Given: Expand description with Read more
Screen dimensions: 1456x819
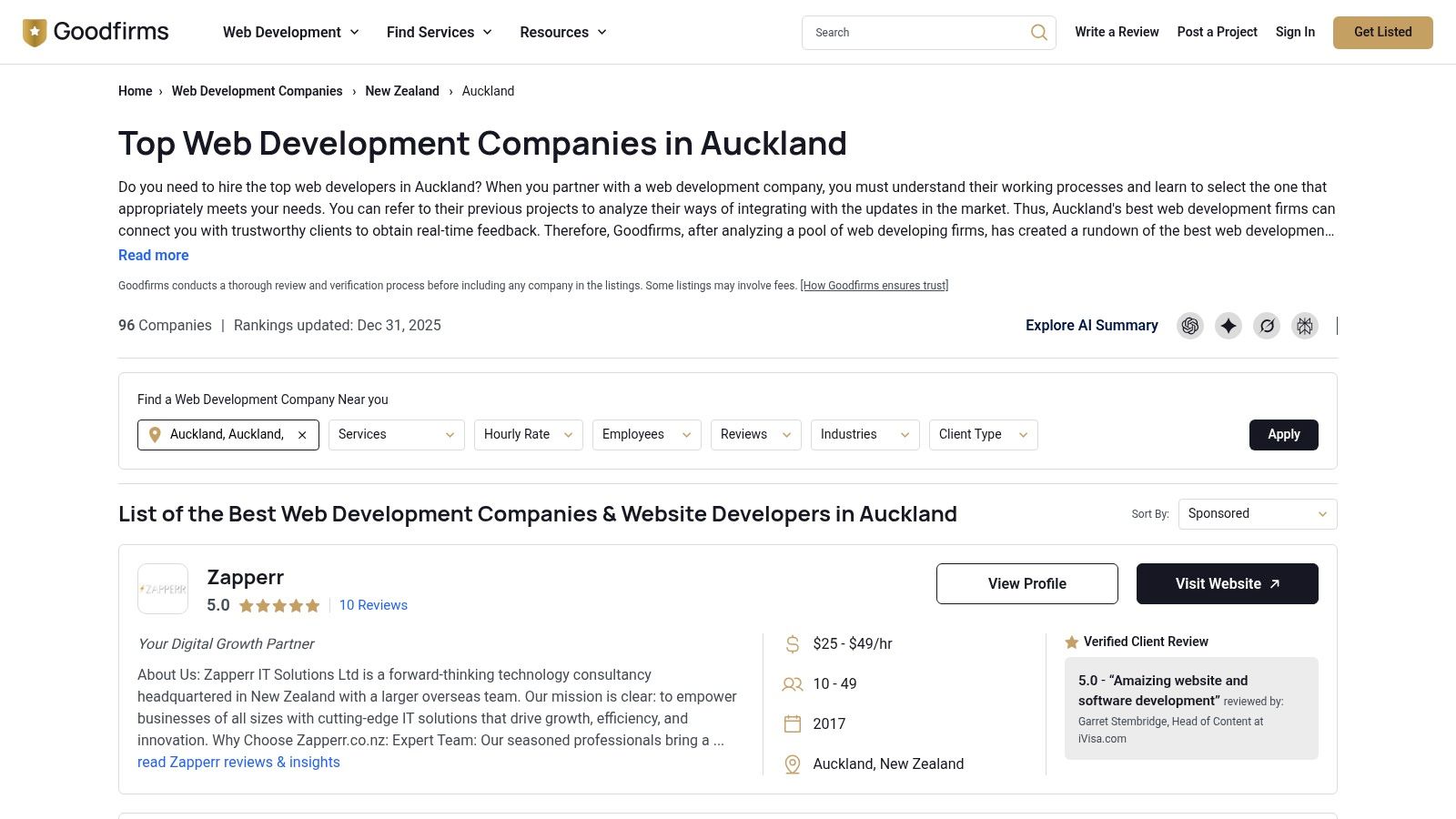Looking at the screenshot, I should click(154, 256).
